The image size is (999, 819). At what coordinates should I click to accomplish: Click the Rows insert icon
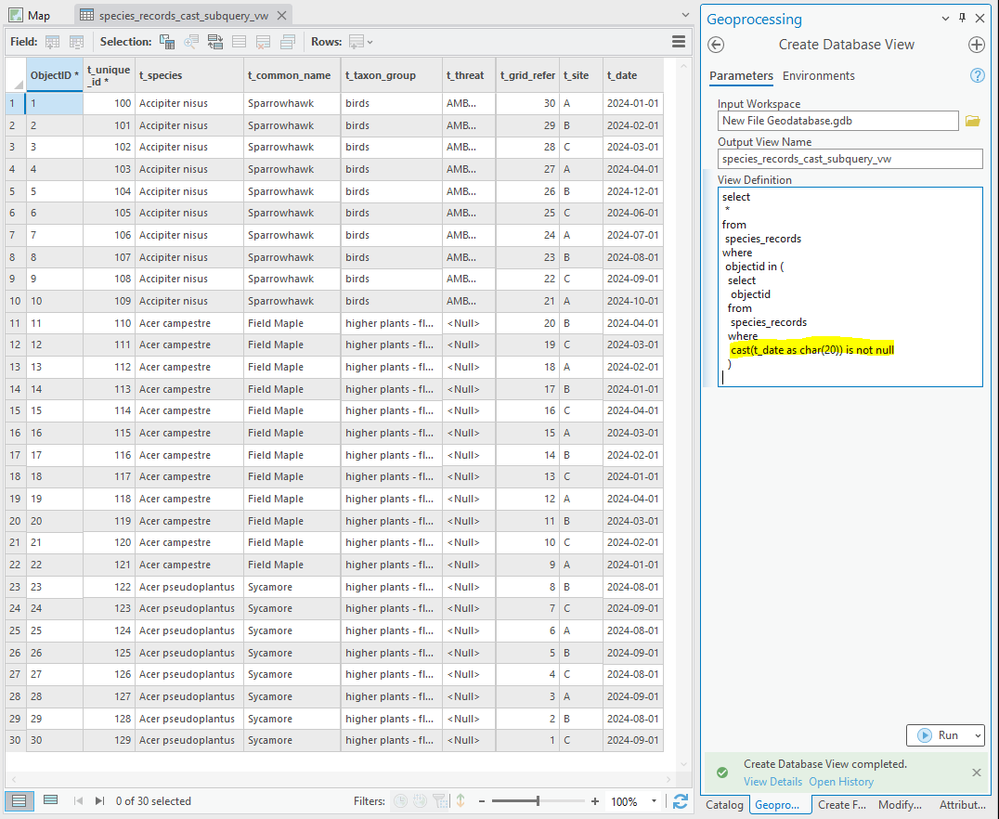356,42
